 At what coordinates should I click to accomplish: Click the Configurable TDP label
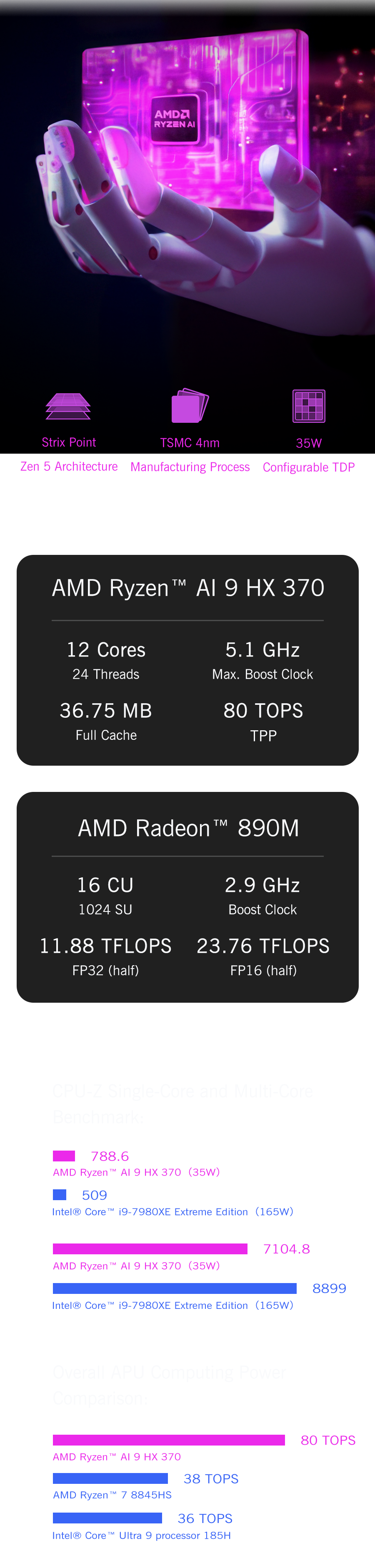coord(309,467)
